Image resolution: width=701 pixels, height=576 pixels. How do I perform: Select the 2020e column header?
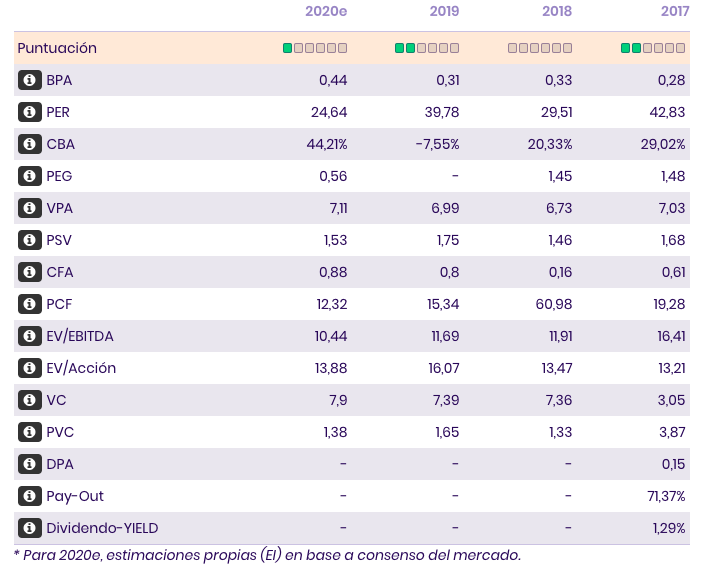coord(326,11)
